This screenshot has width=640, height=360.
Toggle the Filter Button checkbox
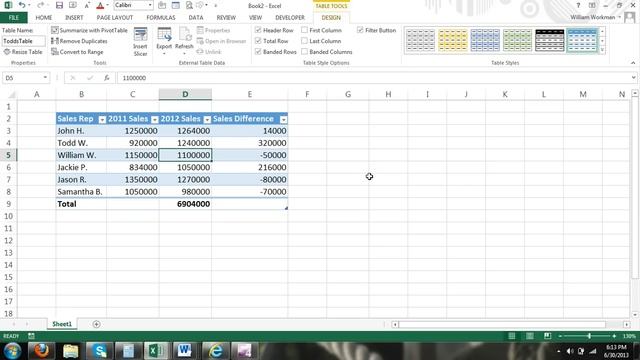[360, 30]
